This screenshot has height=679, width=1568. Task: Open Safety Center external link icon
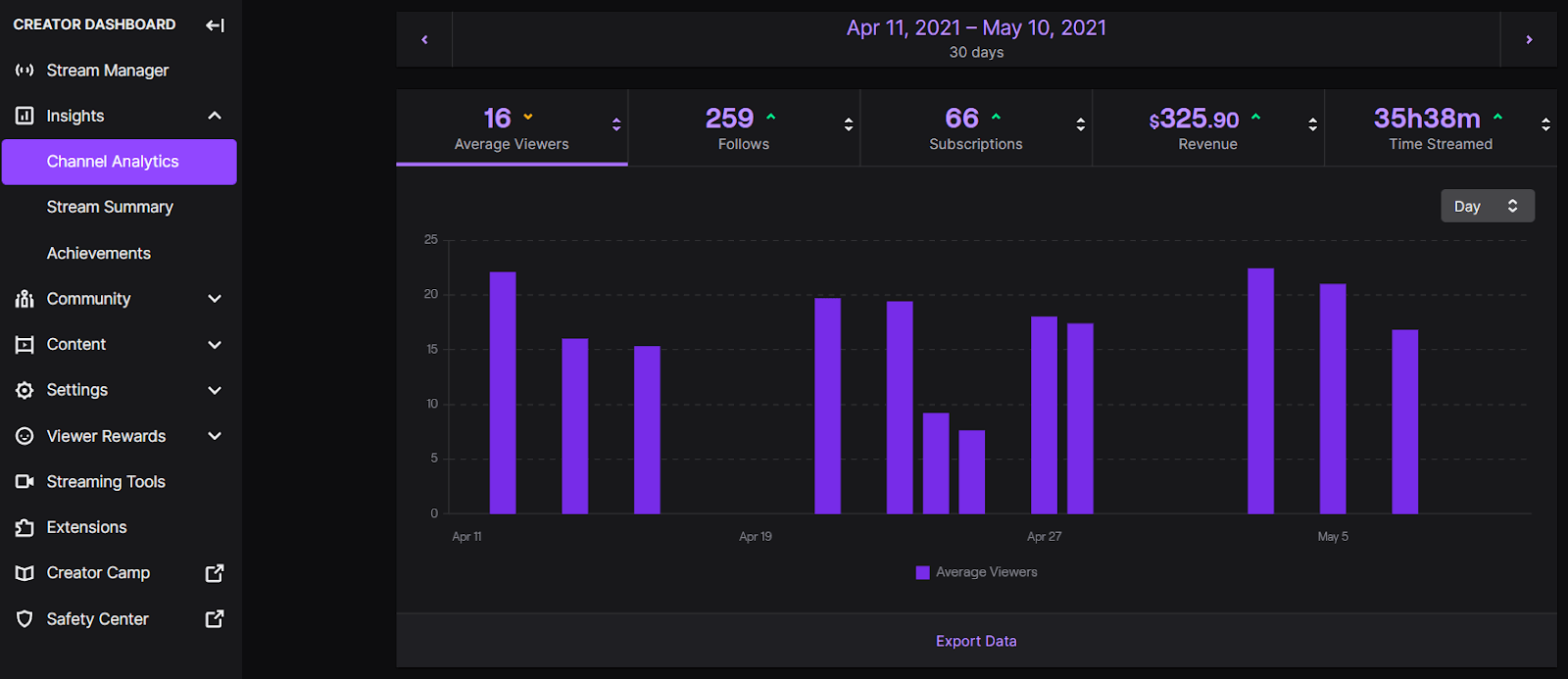click(215, 619)
